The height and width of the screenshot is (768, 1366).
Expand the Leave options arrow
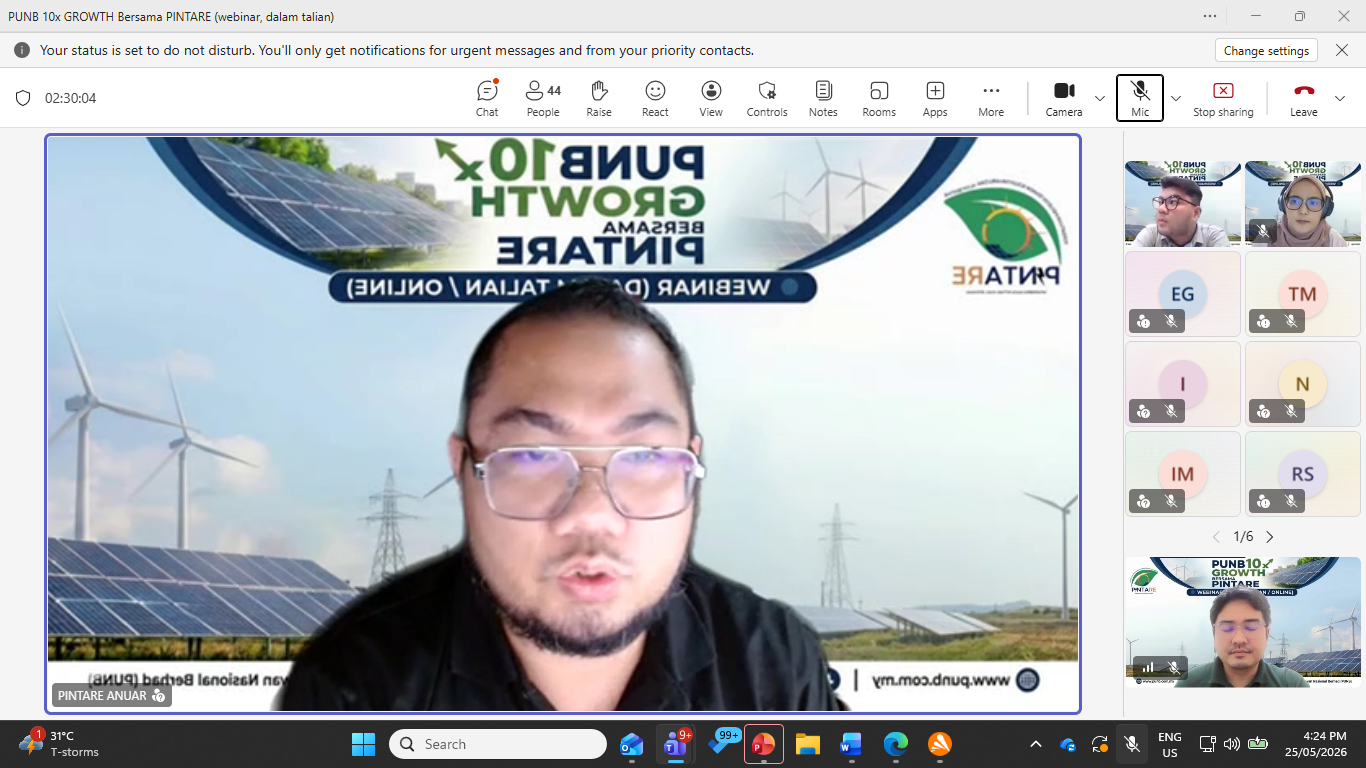point(1340,98)
